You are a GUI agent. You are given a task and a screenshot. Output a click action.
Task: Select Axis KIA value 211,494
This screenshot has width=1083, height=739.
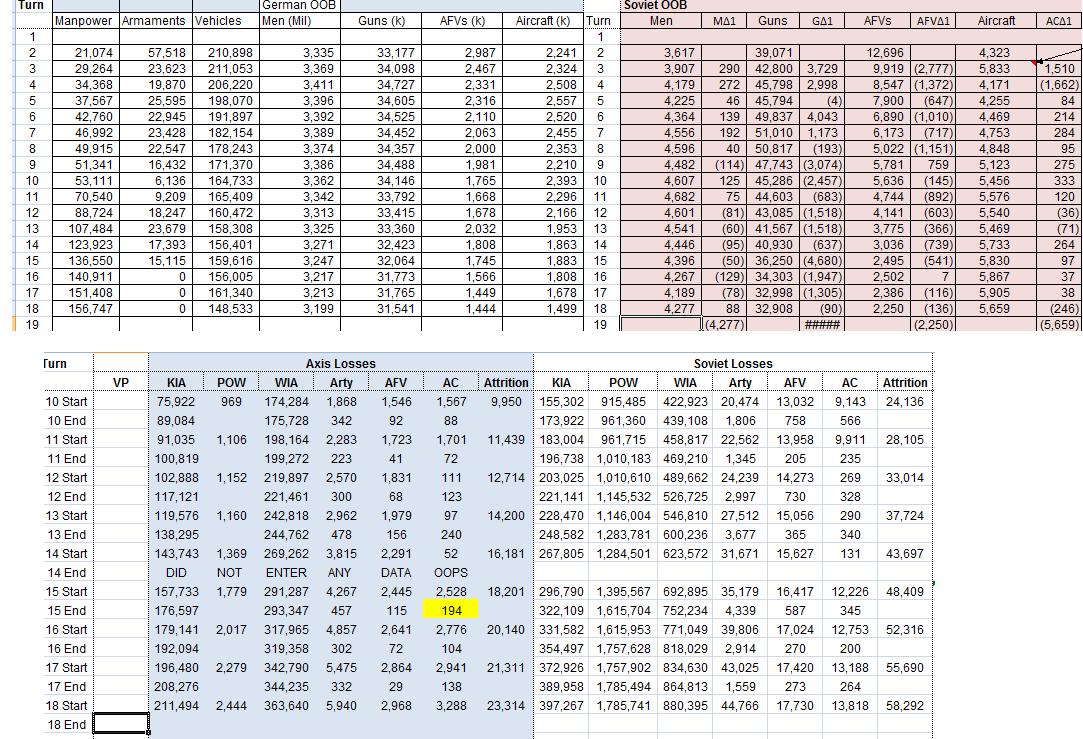(x=176, y=706)
